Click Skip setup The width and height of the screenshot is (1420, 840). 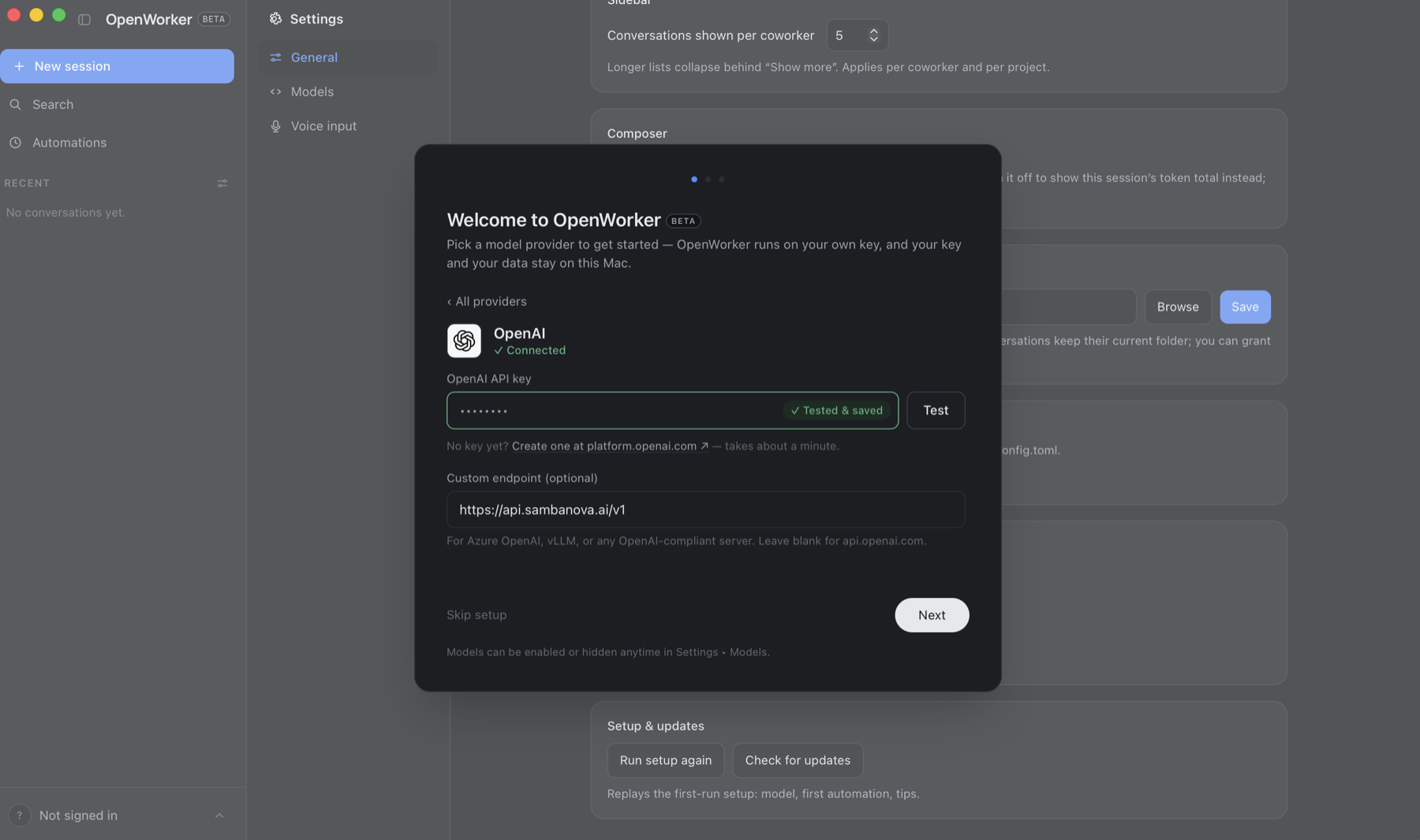pyautogui.click(x=476, y=615)
